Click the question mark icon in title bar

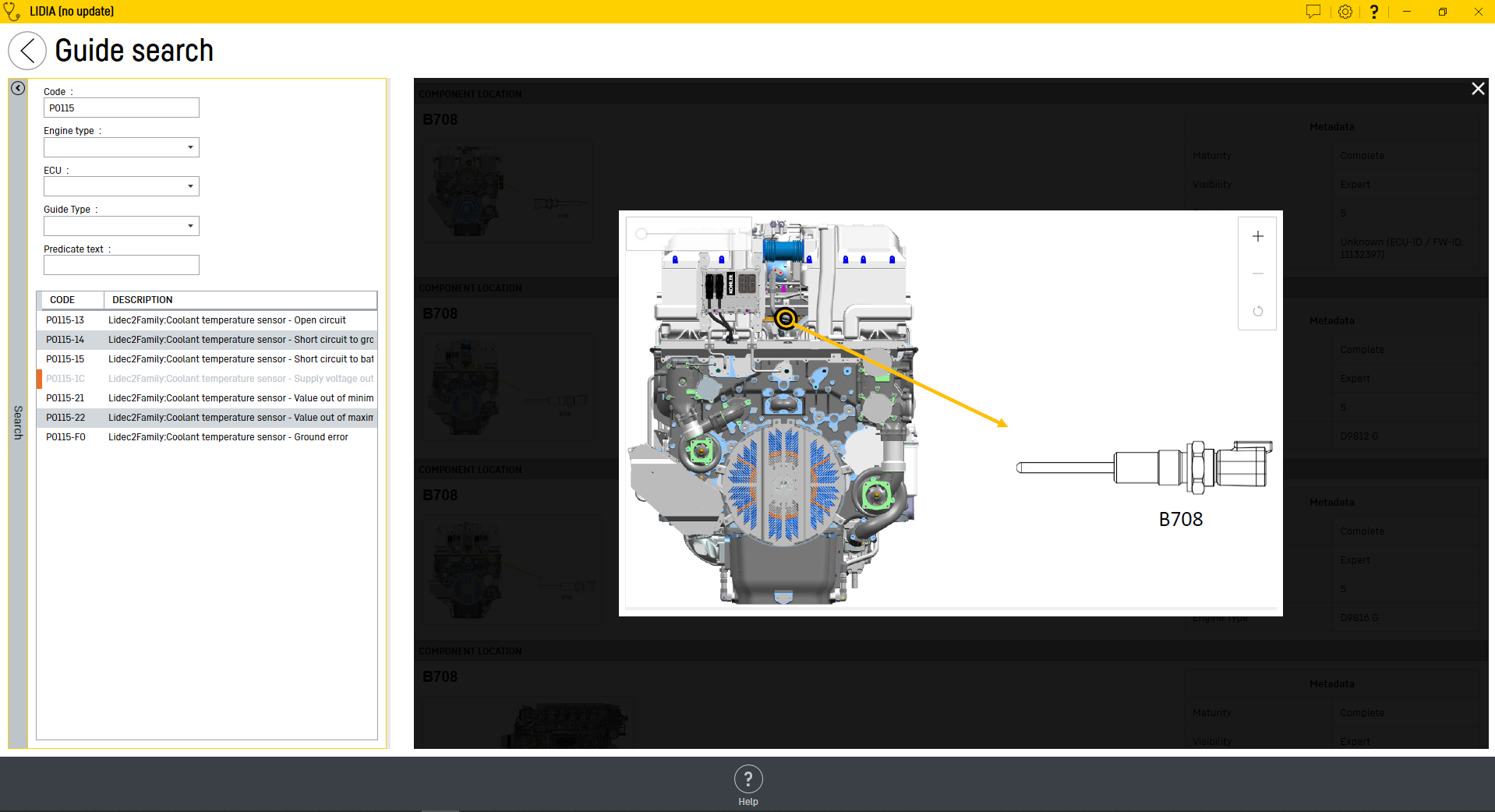coord(1374,12)
